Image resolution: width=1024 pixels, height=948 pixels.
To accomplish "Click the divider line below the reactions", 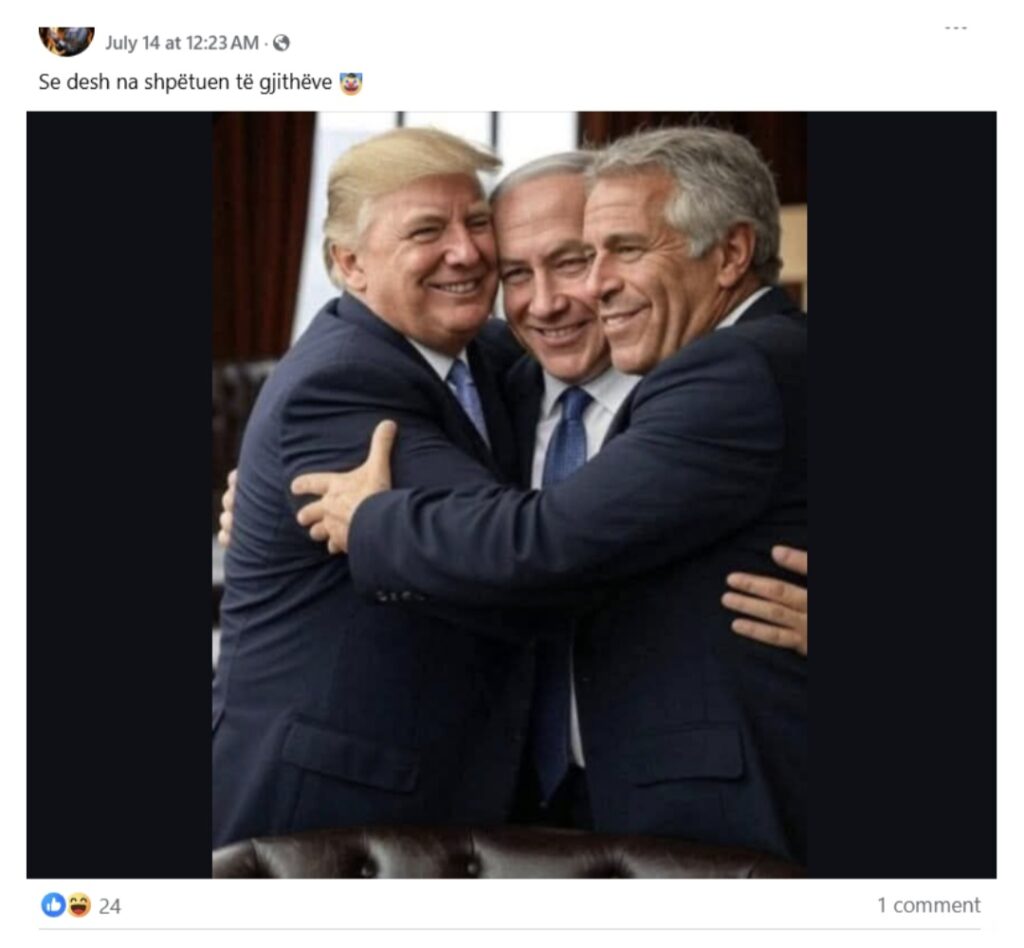I will point(509,929).
